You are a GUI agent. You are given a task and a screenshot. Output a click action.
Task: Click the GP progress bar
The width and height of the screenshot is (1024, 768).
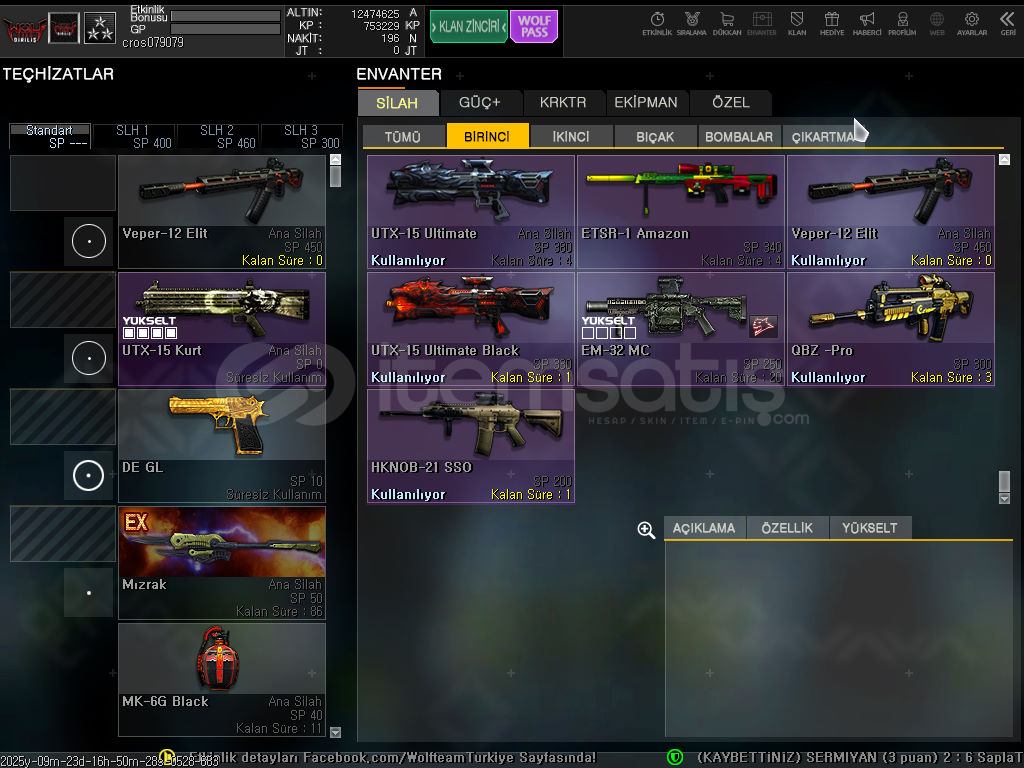click(225, 29)
